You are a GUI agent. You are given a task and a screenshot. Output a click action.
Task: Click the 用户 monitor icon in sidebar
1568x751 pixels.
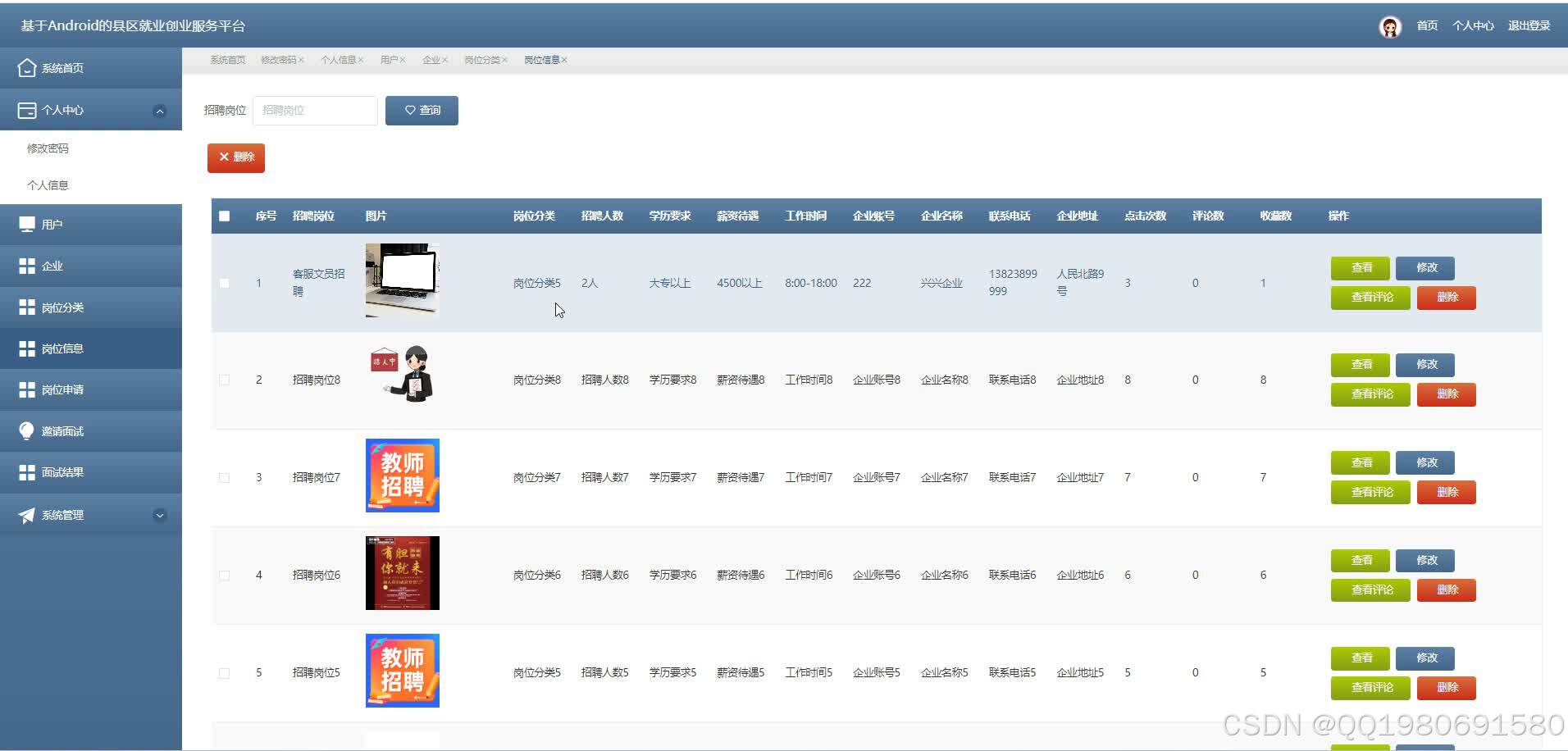tap(27, 224)
